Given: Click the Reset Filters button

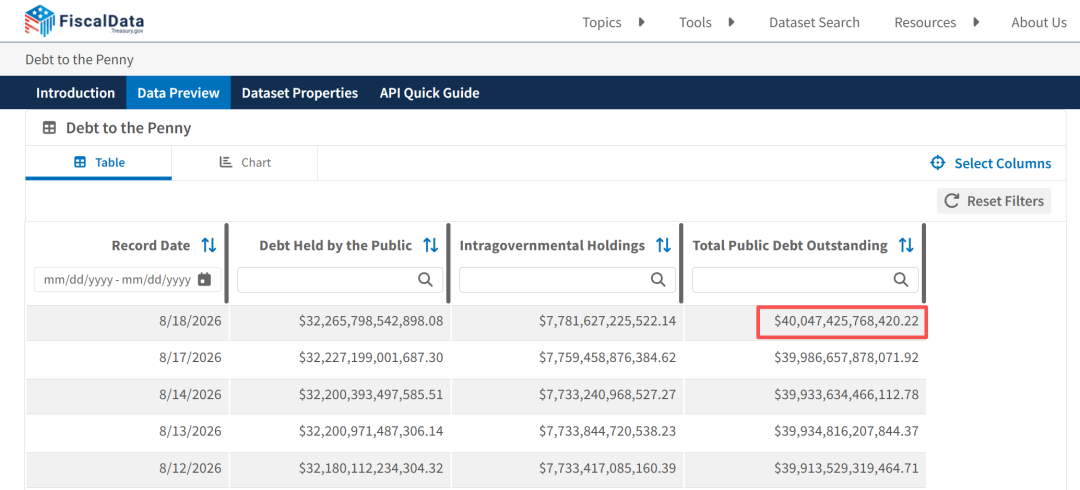Looking at the screenshot, I should point(994,201).
